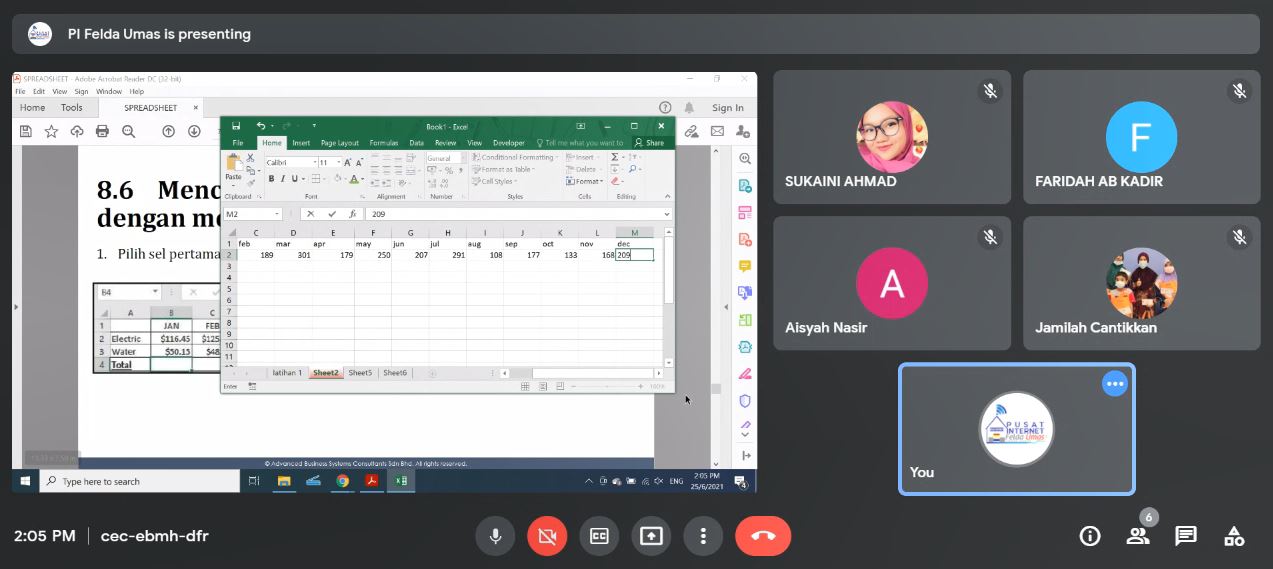Mute the microphone in call controls
Screen dimensions: 1273x569
coord(495,536)
